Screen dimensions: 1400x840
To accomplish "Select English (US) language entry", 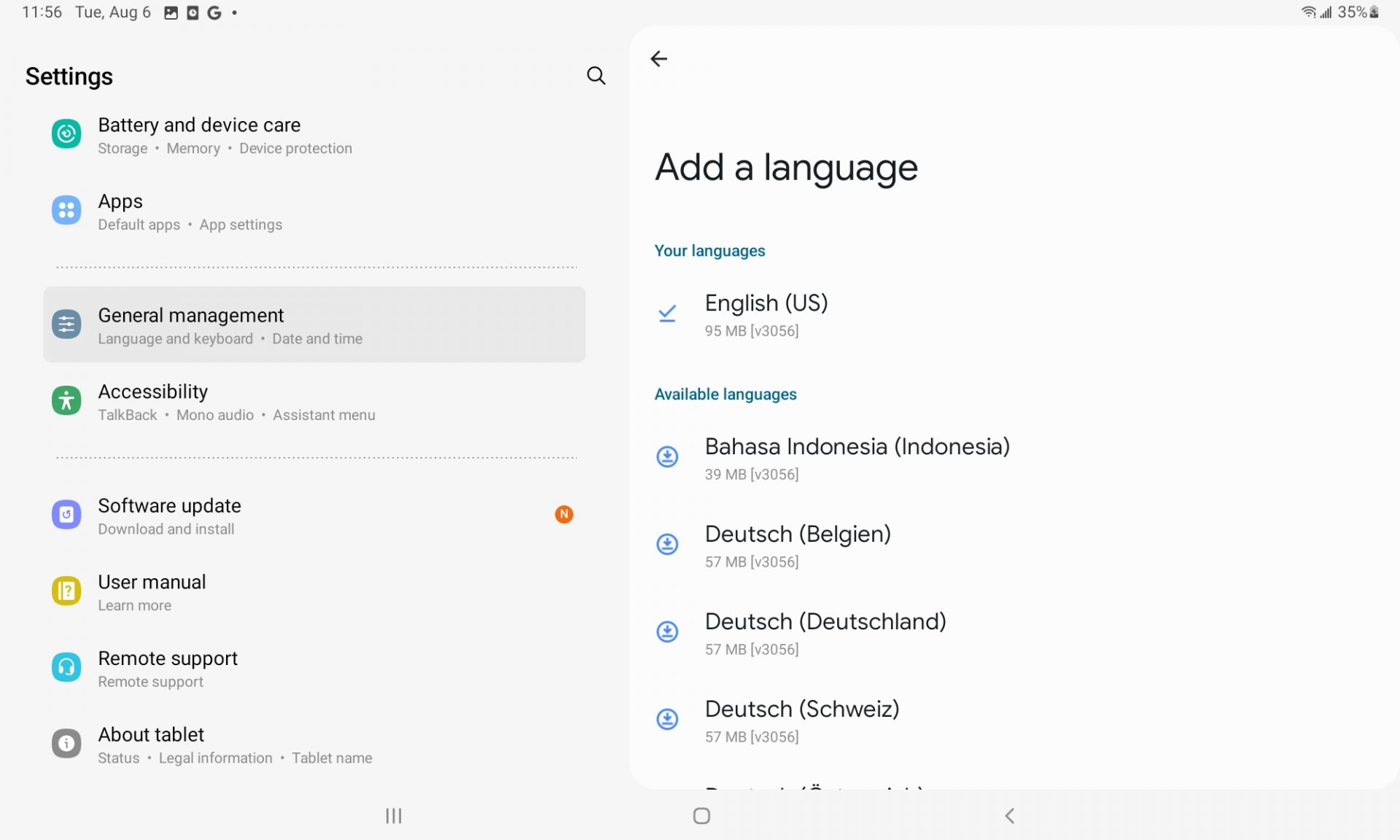I will pyautogui.click(x=766, y=314).
